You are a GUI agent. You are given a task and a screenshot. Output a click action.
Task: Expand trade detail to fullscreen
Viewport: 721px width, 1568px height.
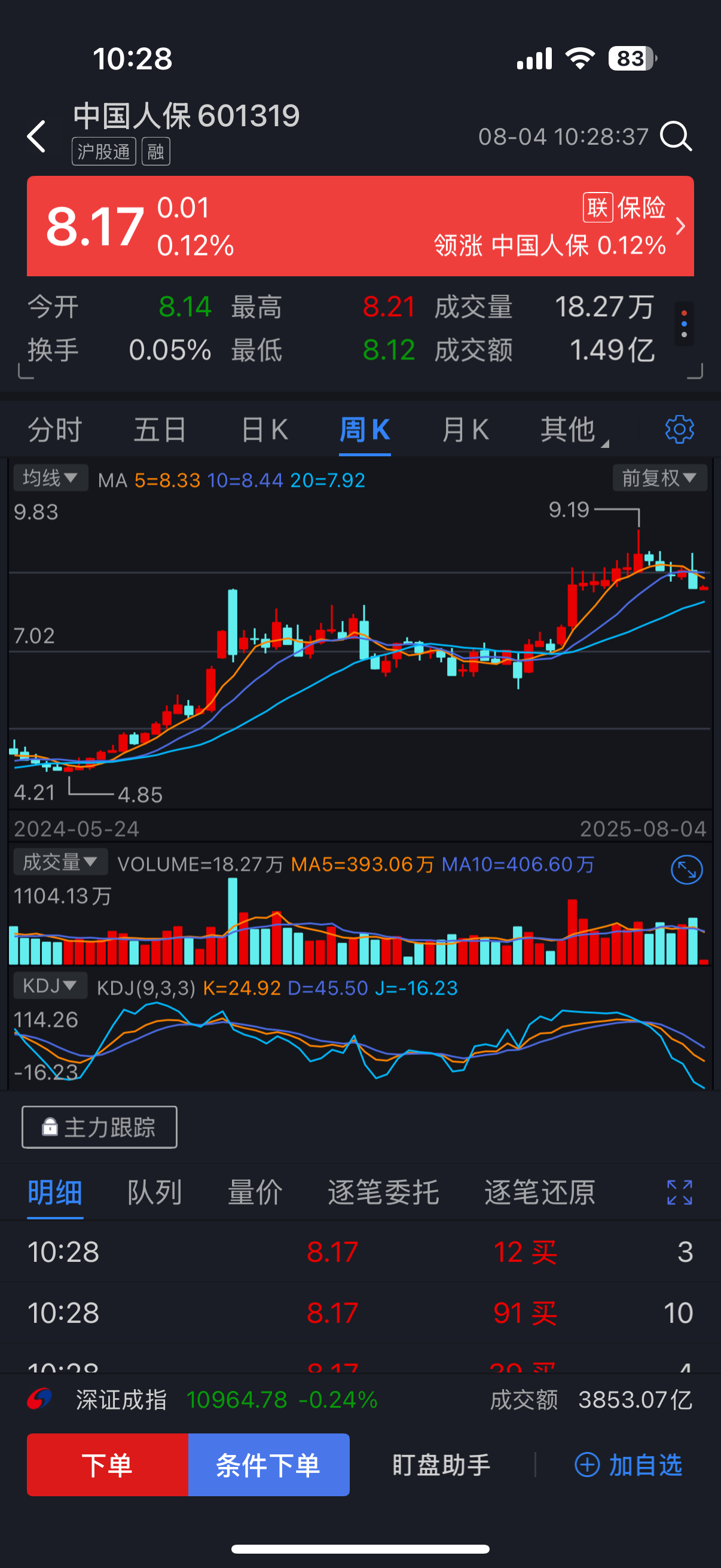tap(680, 1192)
